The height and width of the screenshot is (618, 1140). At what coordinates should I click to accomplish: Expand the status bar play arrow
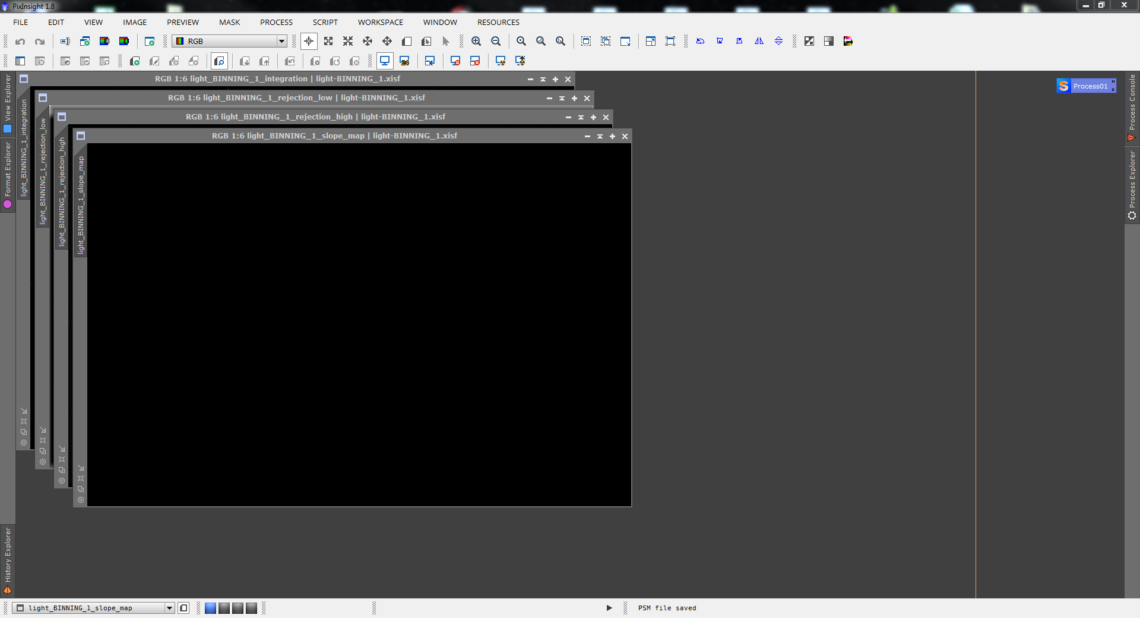click(609, 608)
